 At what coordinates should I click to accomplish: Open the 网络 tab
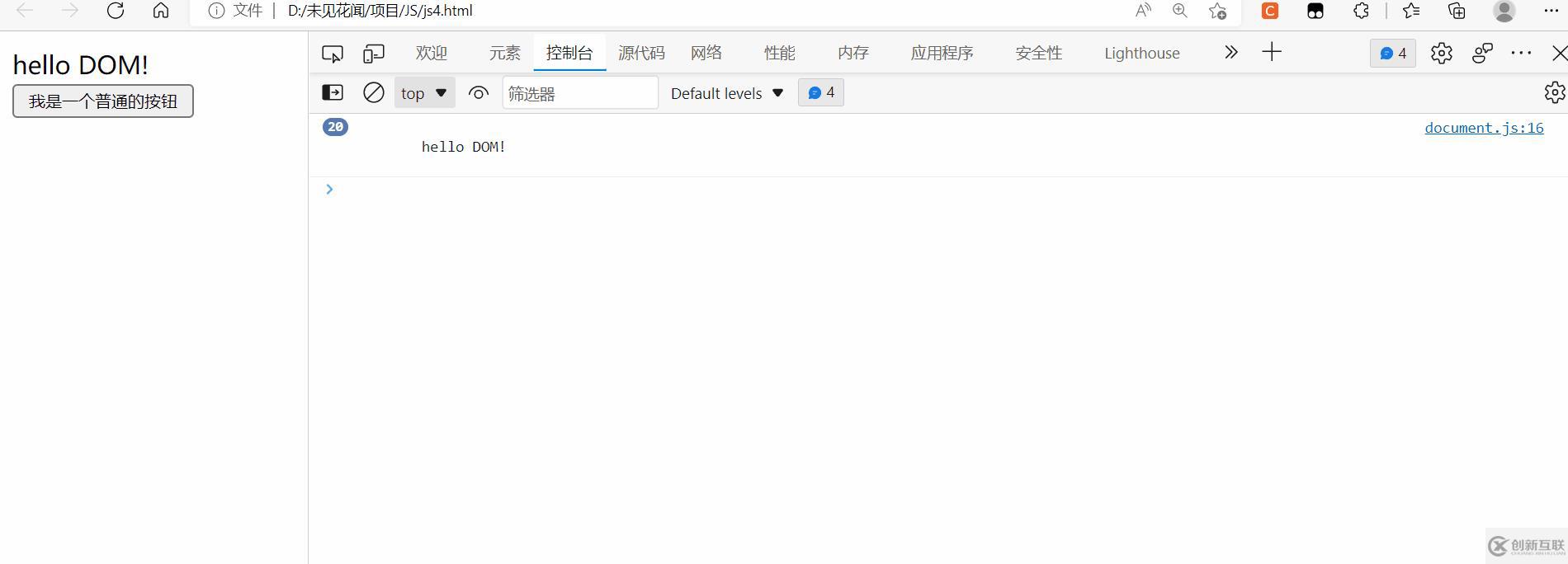pos(706,53)
